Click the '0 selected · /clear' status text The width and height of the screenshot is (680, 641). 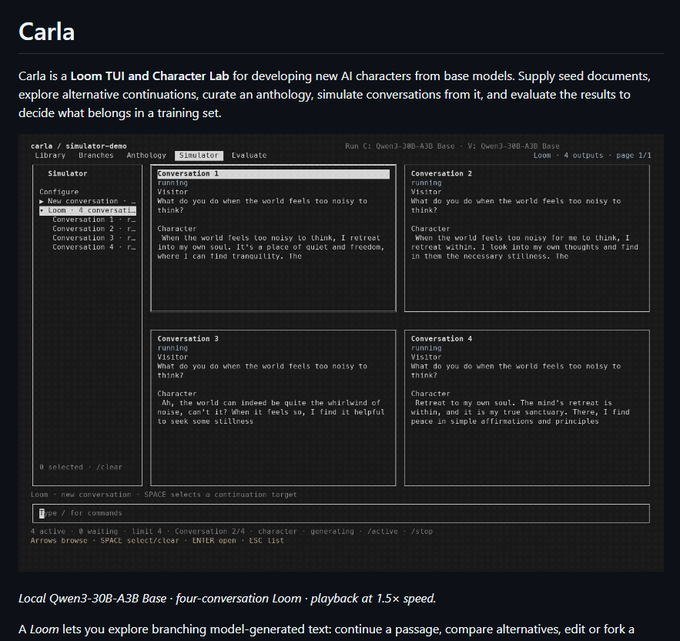tap(81, 467)
